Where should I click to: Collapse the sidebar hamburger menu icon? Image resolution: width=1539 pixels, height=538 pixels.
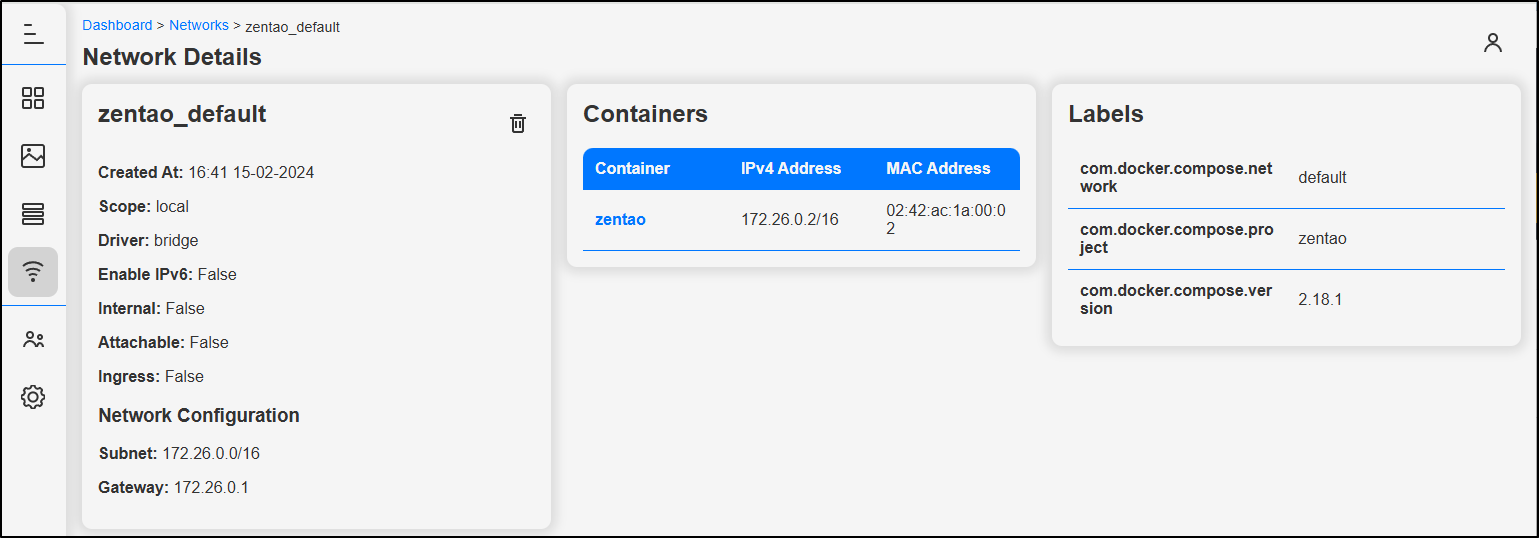click(x=33, y=34)
